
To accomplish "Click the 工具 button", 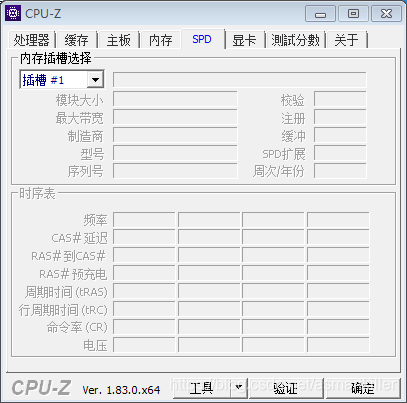I will (x=201, y=388).
